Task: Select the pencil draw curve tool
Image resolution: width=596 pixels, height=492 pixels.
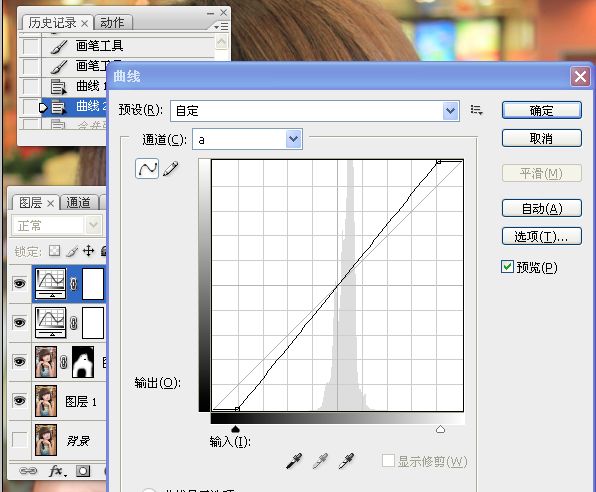Action: (x=170, y=168)
